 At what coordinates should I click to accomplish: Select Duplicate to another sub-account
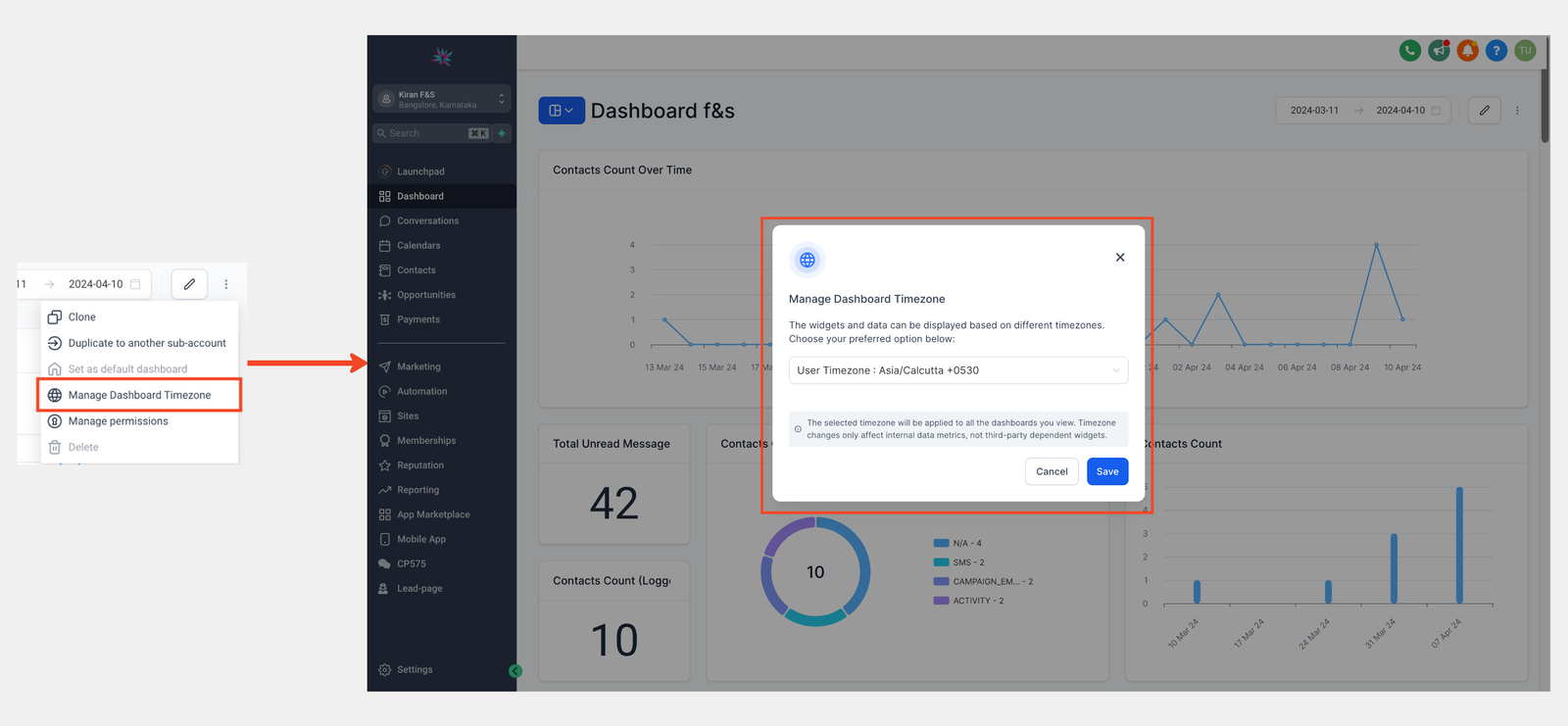click(146, 343)
